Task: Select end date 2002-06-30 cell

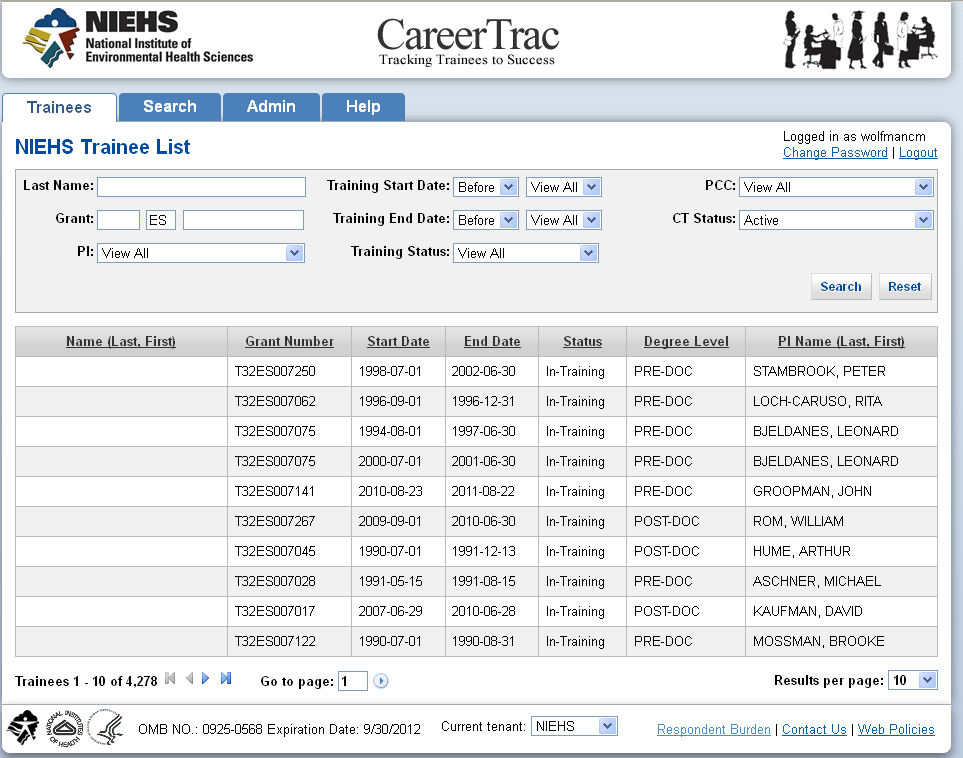Action: (x=492, y=372)
